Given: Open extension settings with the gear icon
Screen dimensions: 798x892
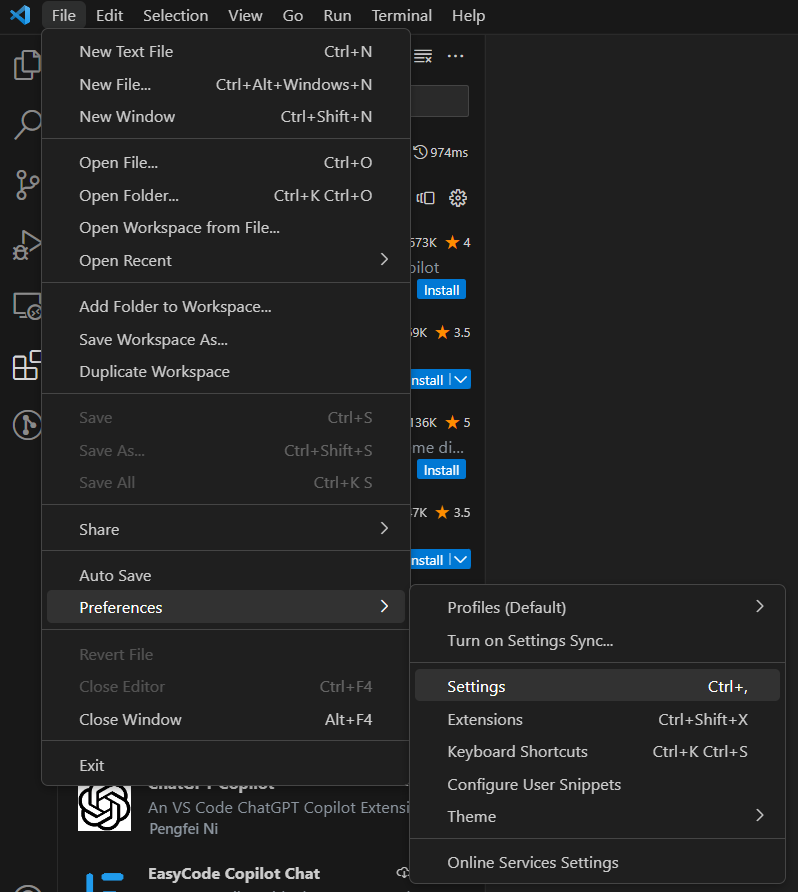Looking at the screenshot, I should tap(458, 197).
